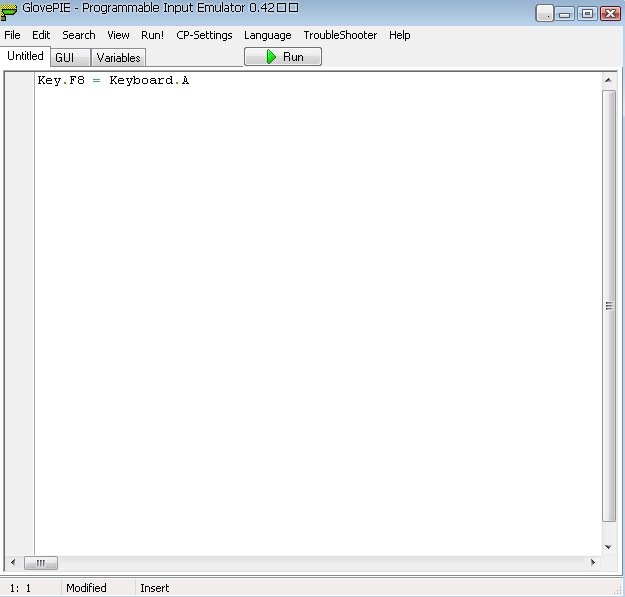Image resolution: width=625 pixels, height=597 pixels.
Task: Click the minimize-to-tray dot button in title bar
Action: coord(544,14)
